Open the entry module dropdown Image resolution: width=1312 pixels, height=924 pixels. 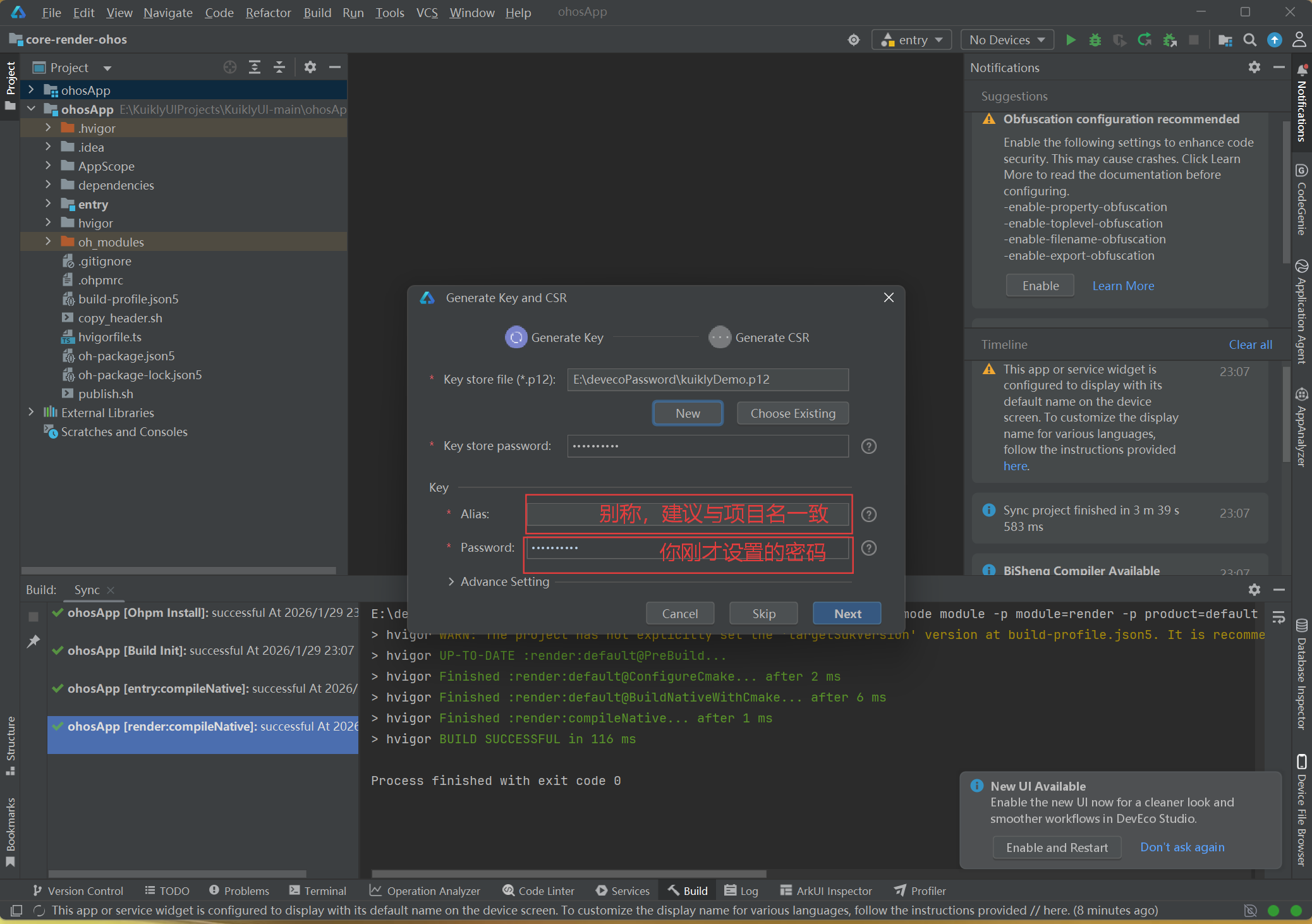pos(912,40)
